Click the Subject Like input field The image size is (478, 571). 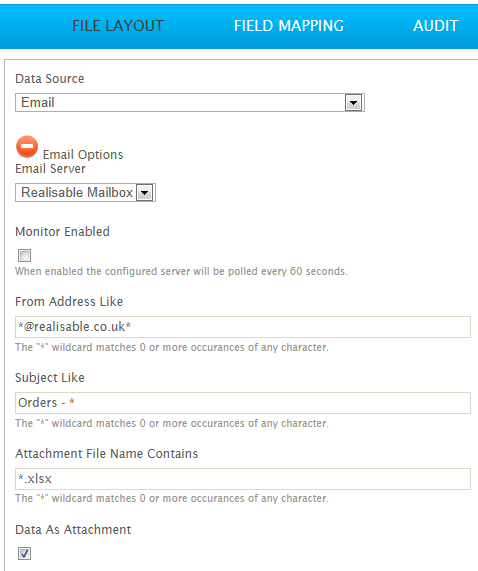(243, 403)
